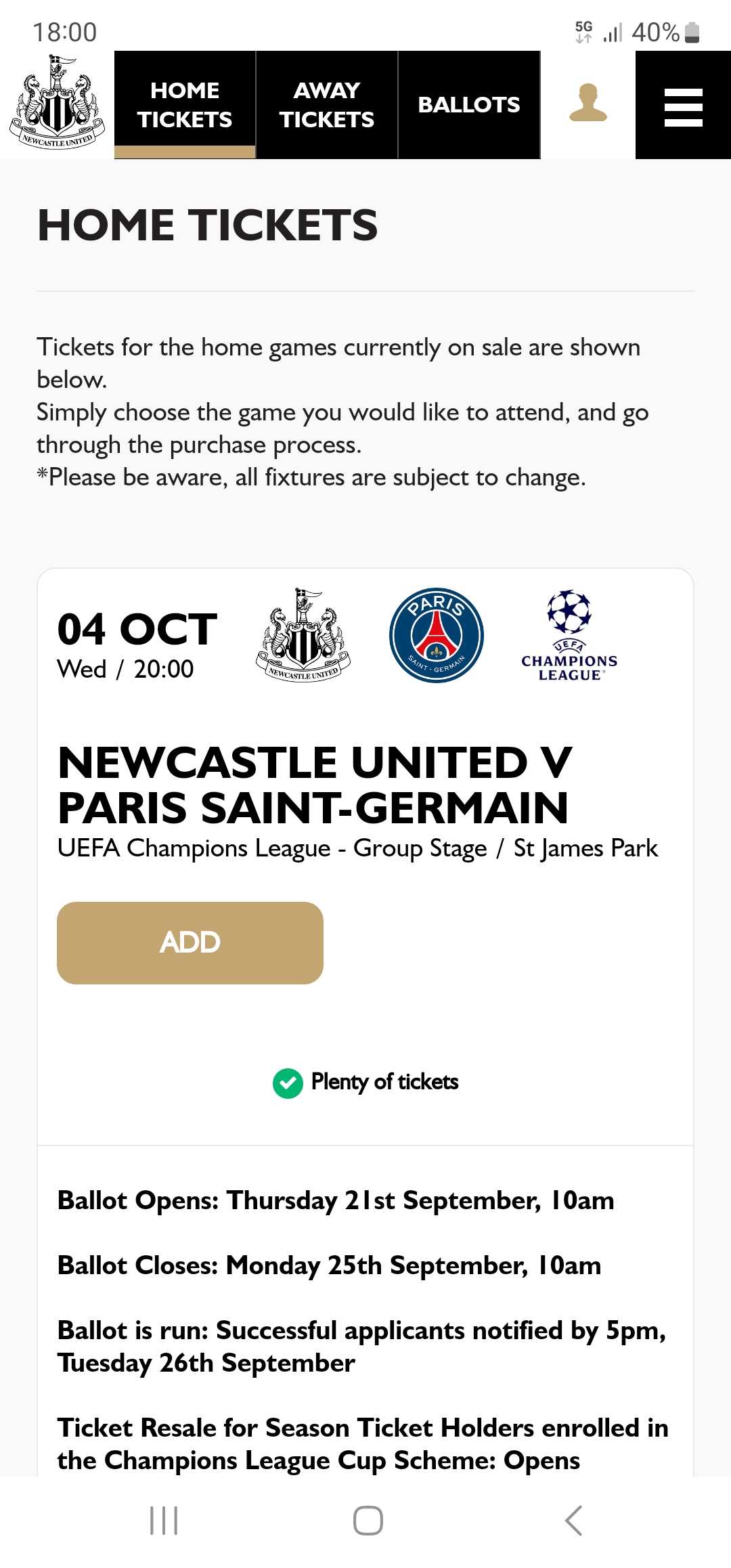This screenshot has height=1568, width=731.
Task: Tap the Paris Saint-Germain club badge
Action: click(x=437, y=635)
